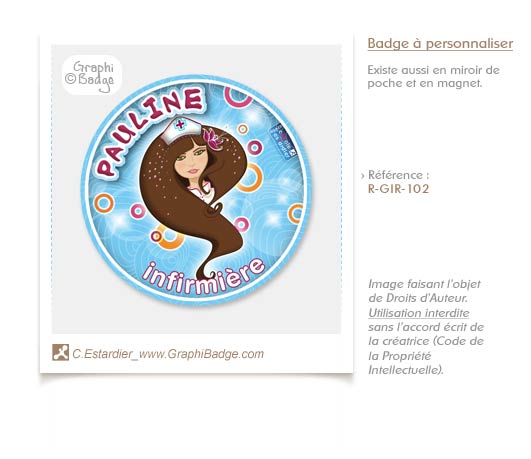Screen dimensions: 531x459
Task: Click the pink flower in the hair
Action: pos(212,140)
